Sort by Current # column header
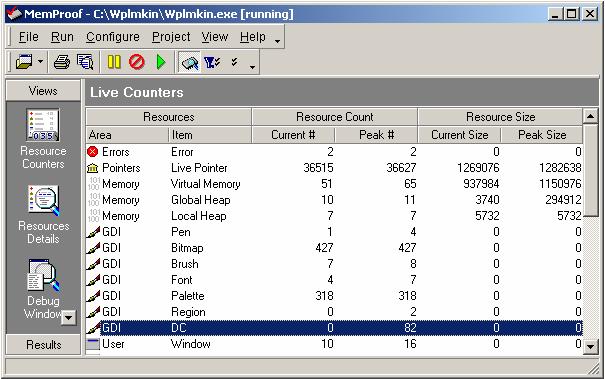Screen dimensions: 605x379 tap(293, 135)
